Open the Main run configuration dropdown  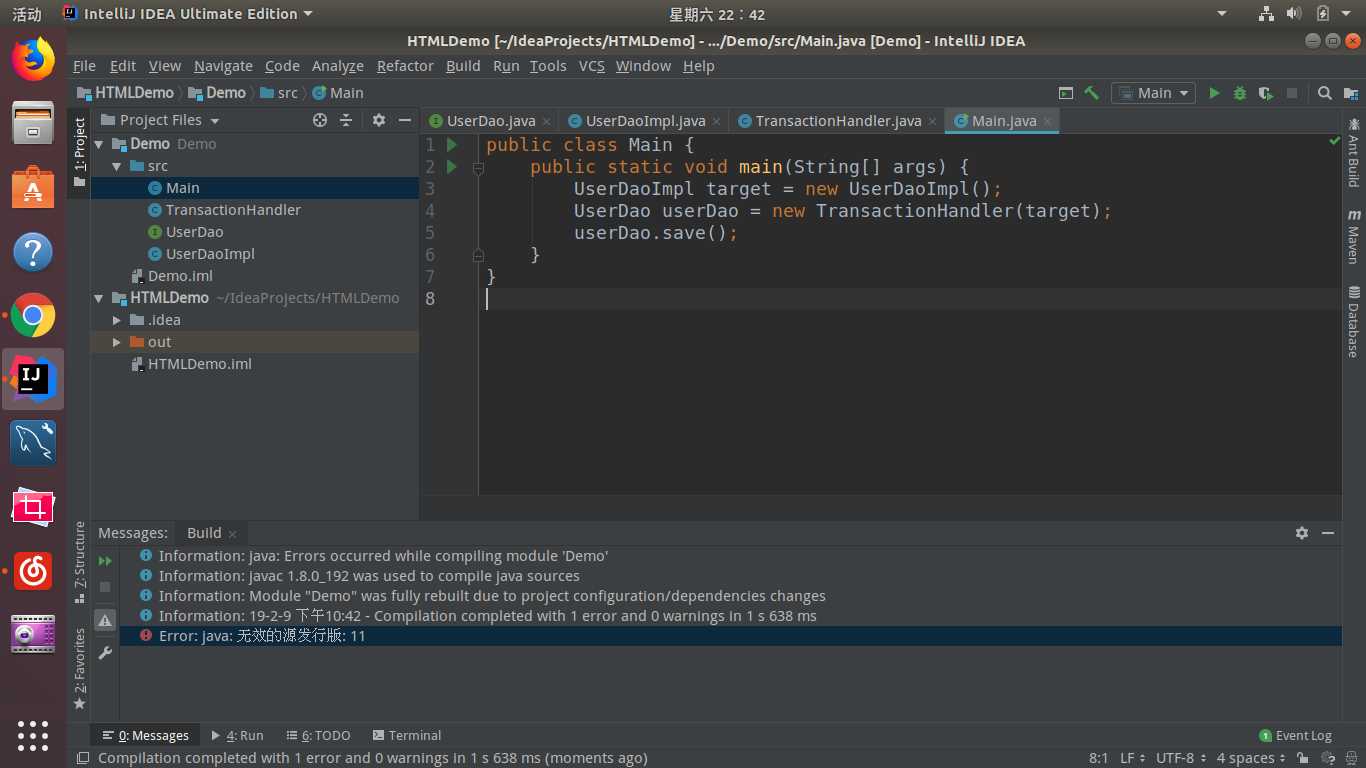tap(1154, 93)
